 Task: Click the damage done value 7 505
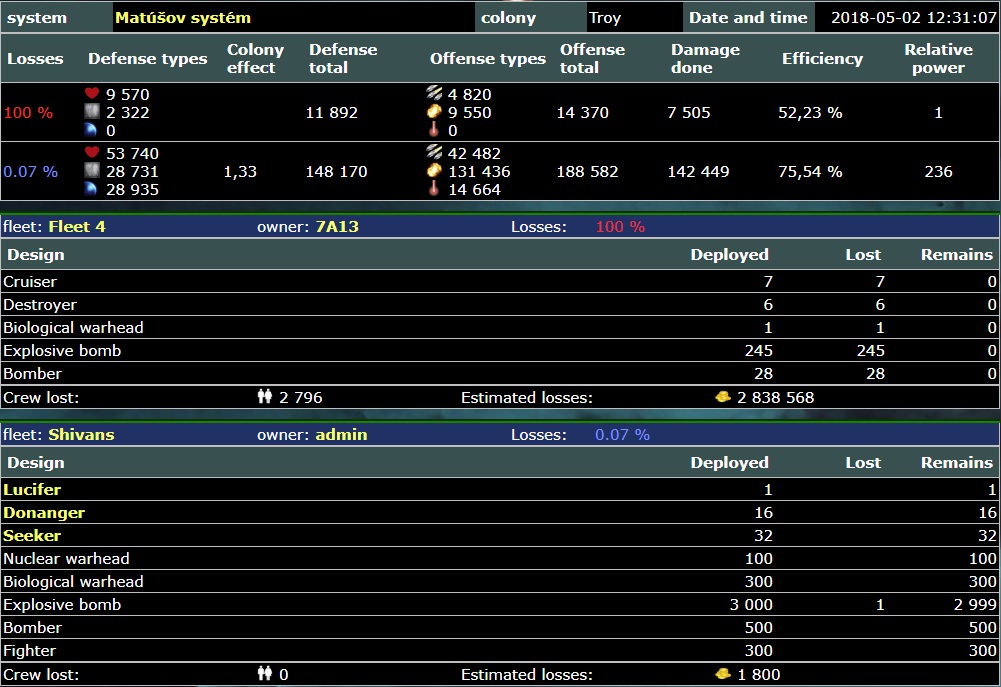coord(688,112)
